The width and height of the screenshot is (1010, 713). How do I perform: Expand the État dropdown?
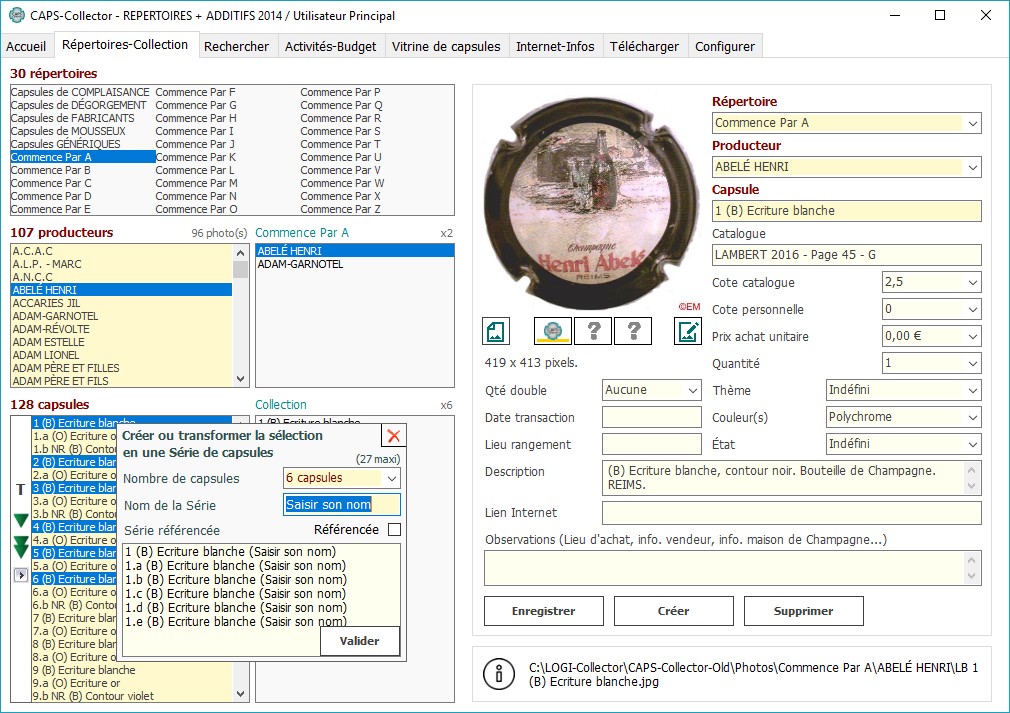[x=972, y=444]
